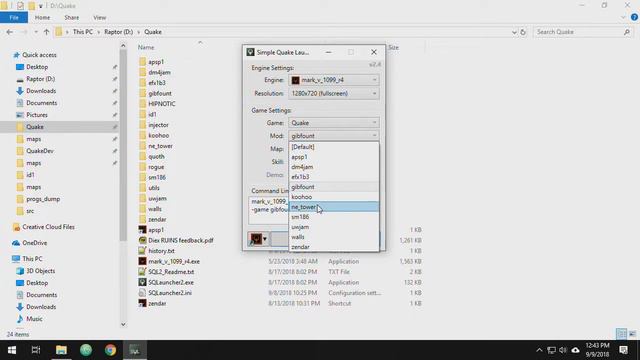Refresh the Quake folder view
The height and width of the screenshot is (360, 640).
(523, 32)
